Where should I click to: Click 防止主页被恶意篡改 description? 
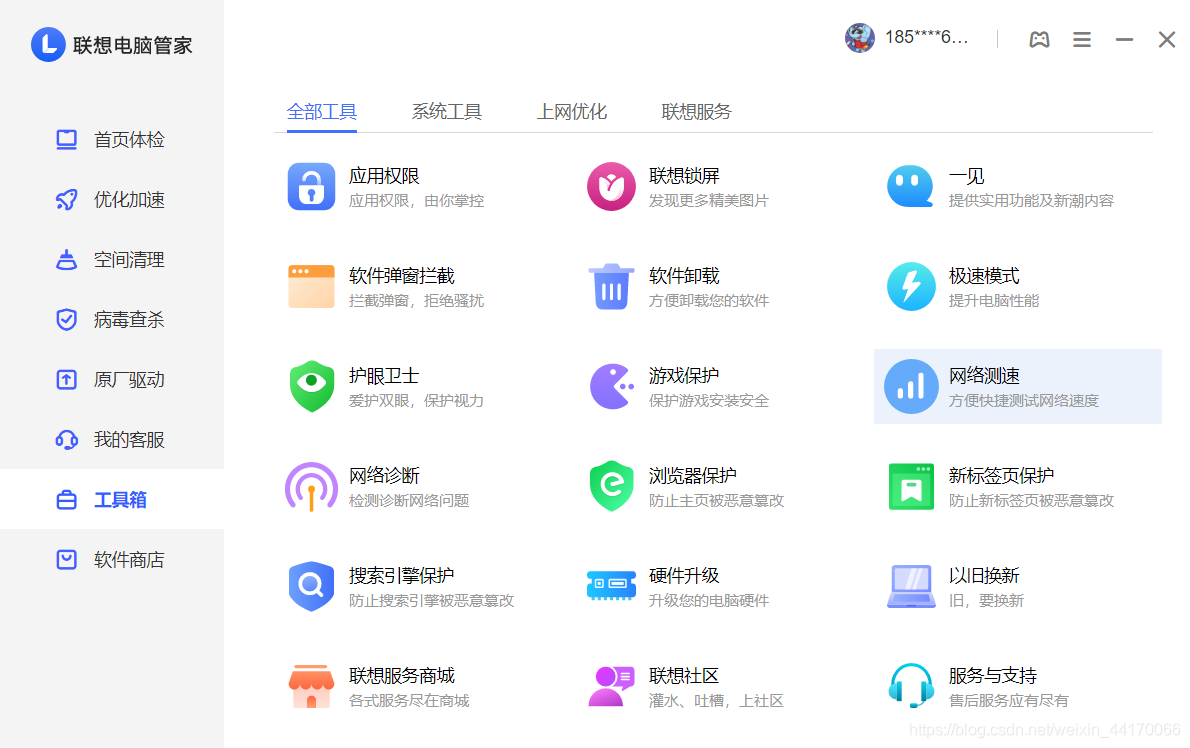[x=716, y=501]
